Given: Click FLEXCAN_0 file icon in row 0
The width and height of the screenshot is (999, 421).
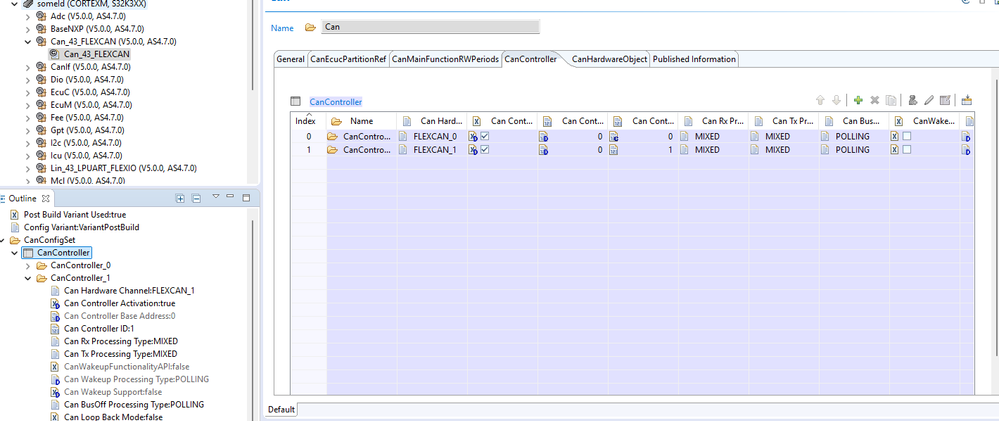Looking at the screenshot, I should click(403, 136).
